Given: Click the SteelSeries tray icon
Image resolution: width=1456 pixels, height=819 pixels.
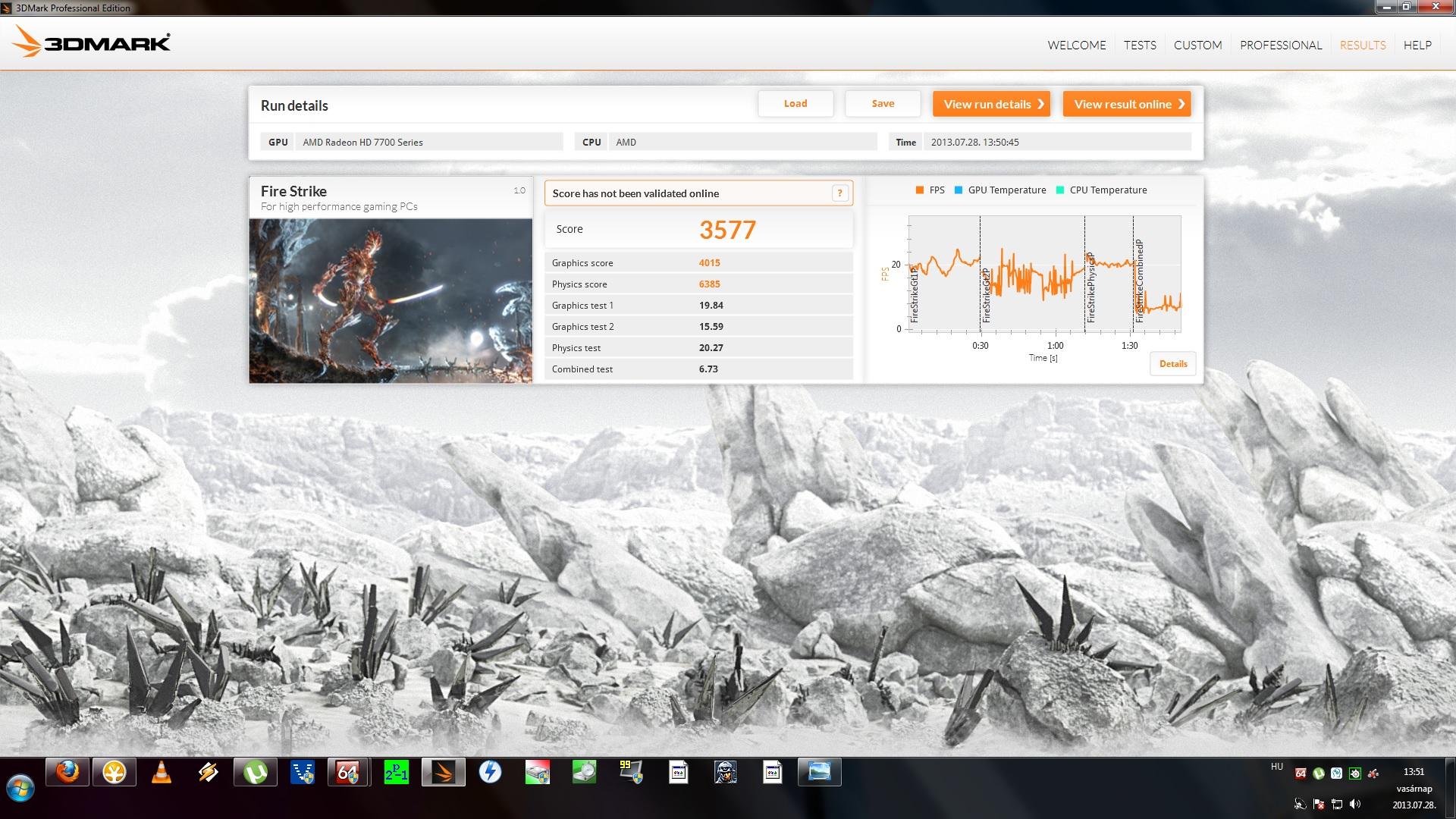Looking at the screenshot, I should click(1354, 773).
